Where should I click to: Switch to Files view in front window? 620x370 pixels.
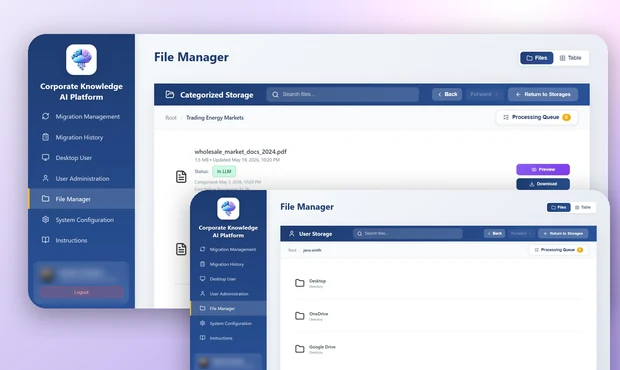559,207
